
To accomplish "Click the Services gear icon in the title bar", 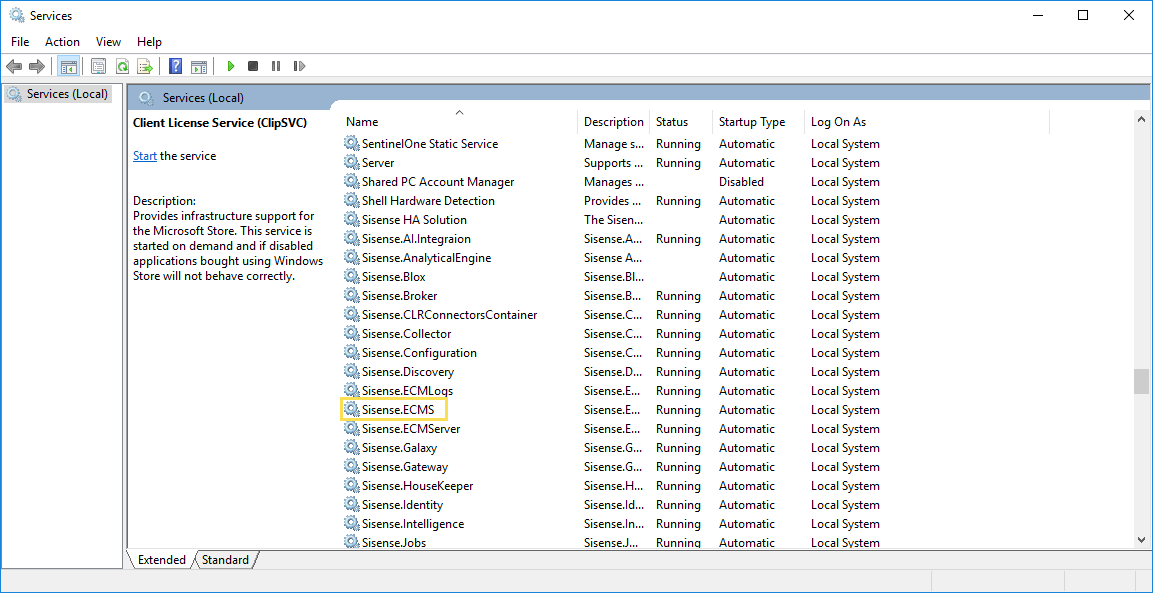I will click(x=15, y=15).
